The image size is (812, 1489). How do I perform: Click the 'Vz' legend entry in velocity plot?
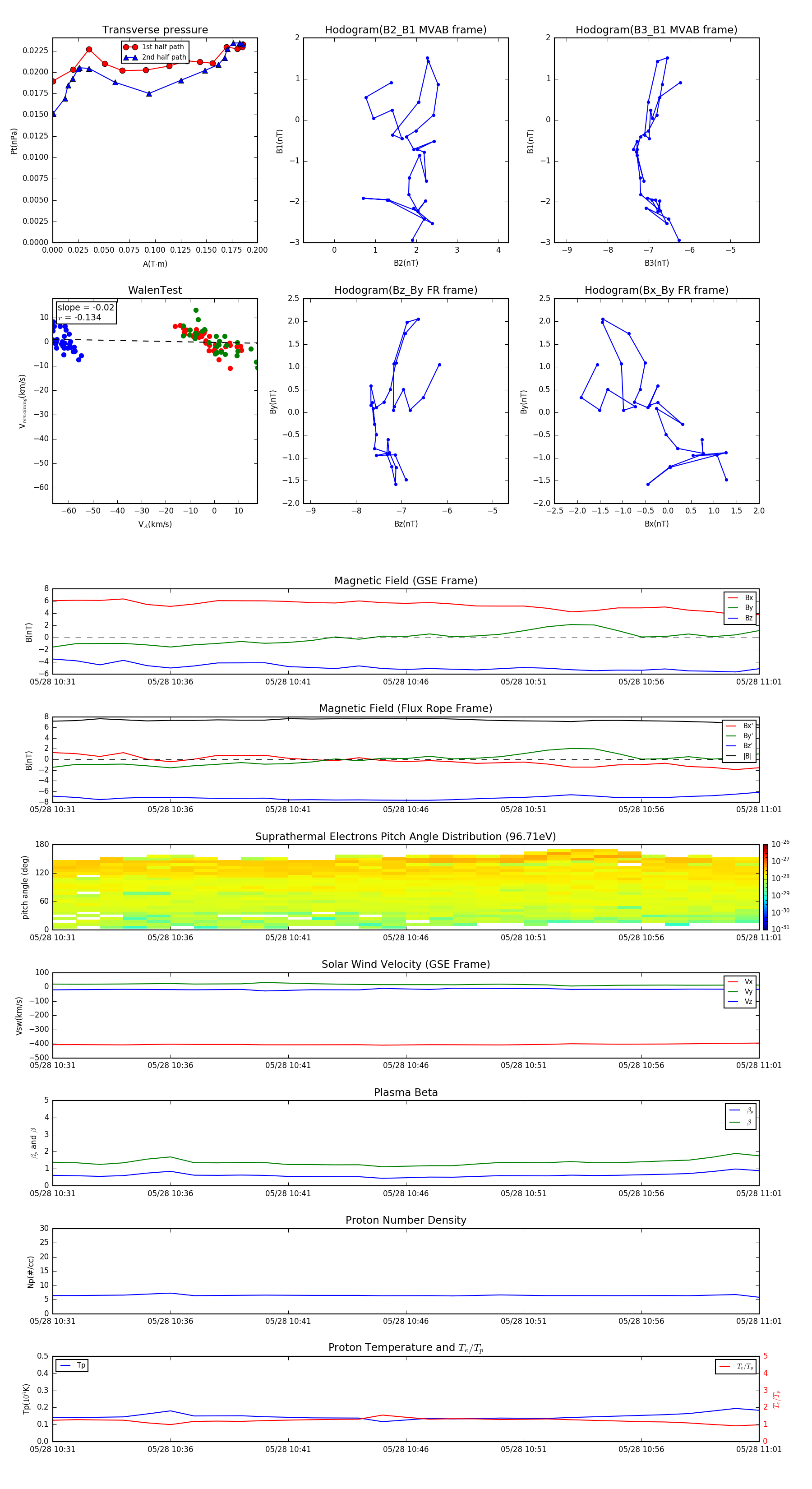click(x=741, y=1002)
